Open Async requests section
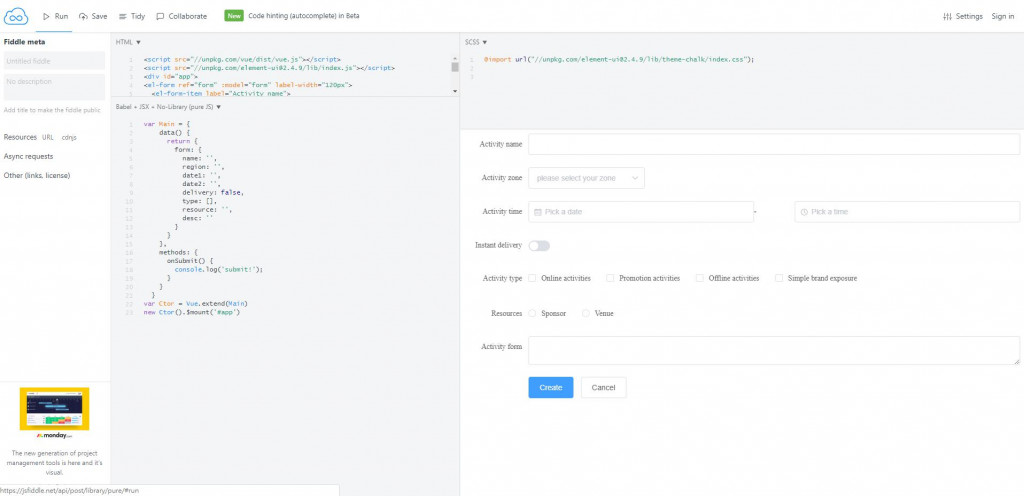The width and height of the screenshot is (1024, 496). (x=29, y=157)
